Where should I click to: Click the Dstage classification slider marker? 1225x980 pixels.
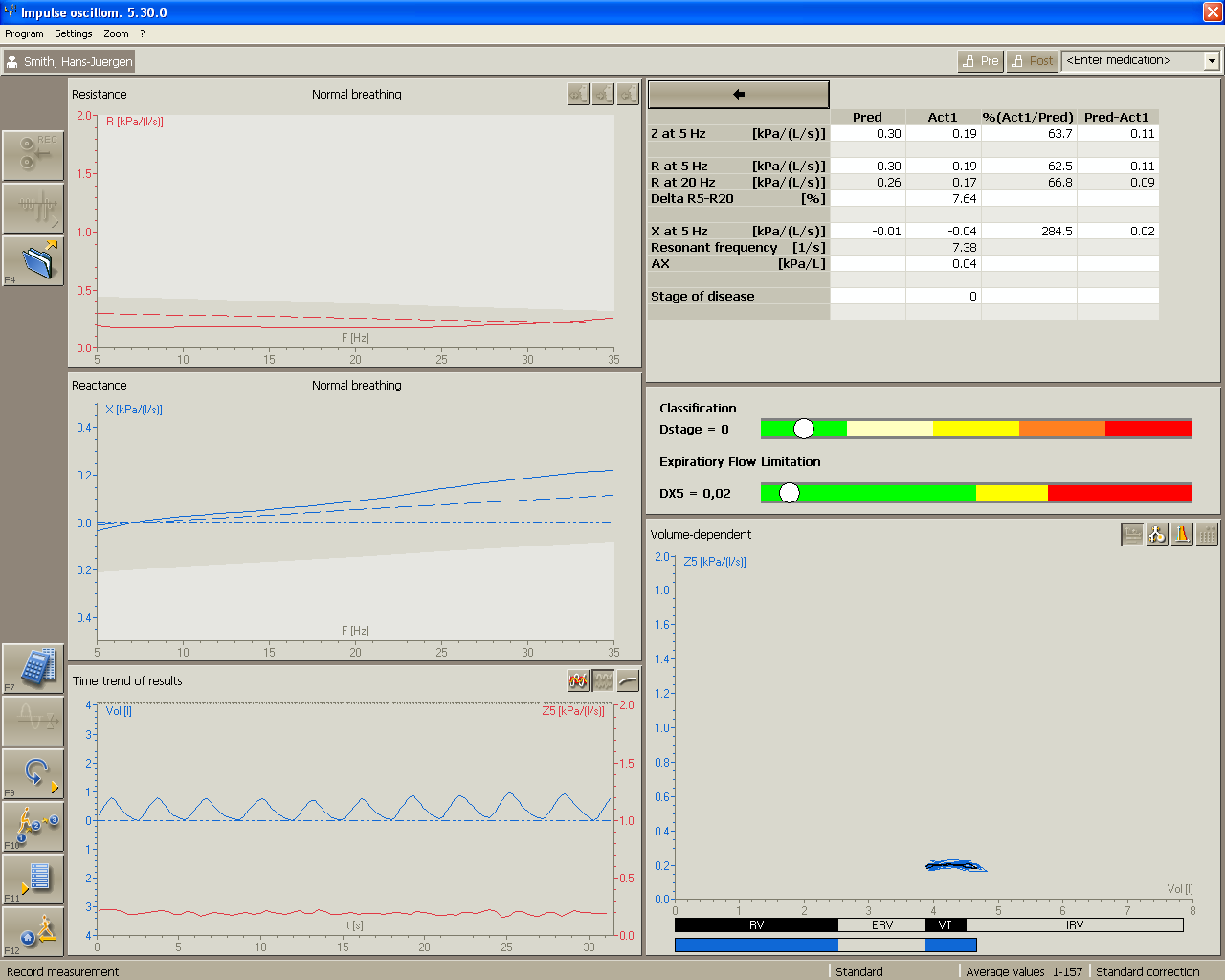[804, 429]
